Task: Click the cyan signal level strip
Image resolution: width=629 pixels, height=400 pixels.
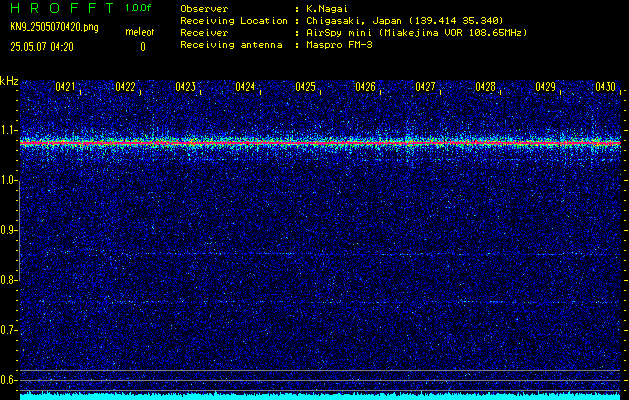Action: coord(320,396)
